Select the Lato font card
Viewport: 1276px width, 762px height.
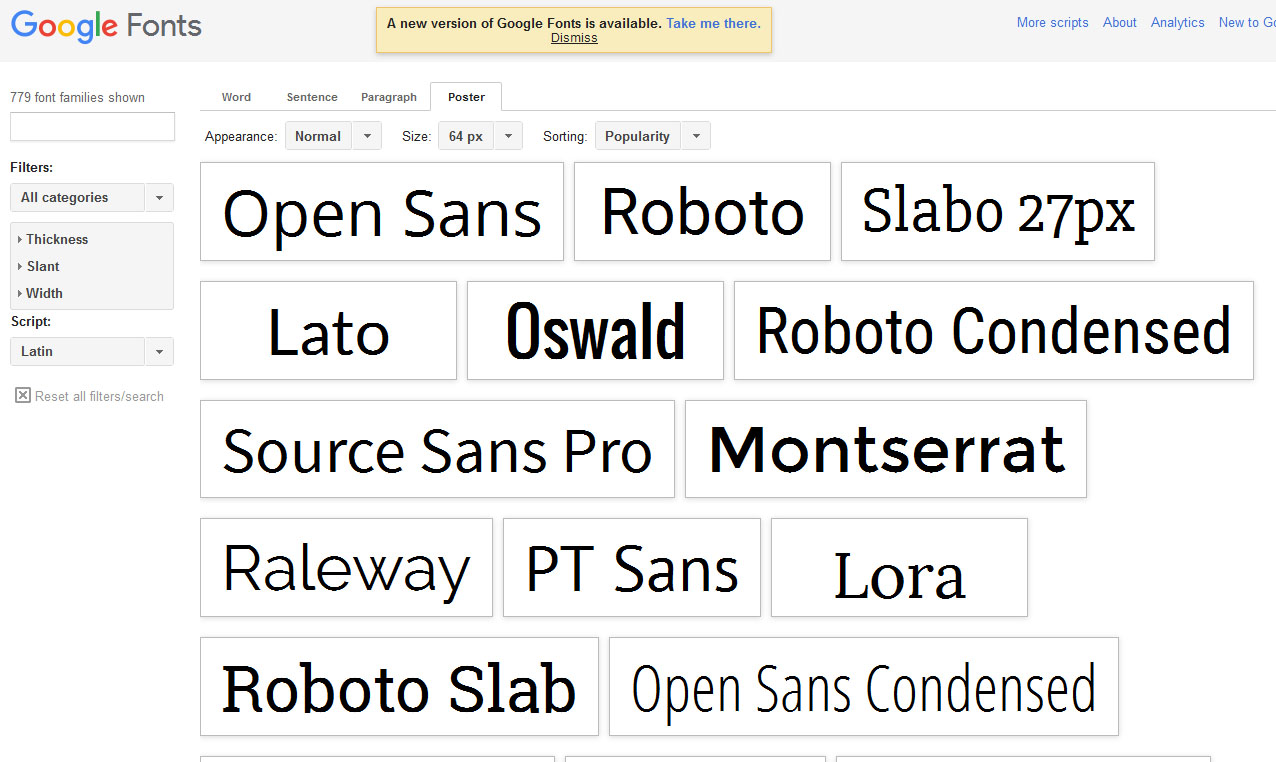[328, 331]
